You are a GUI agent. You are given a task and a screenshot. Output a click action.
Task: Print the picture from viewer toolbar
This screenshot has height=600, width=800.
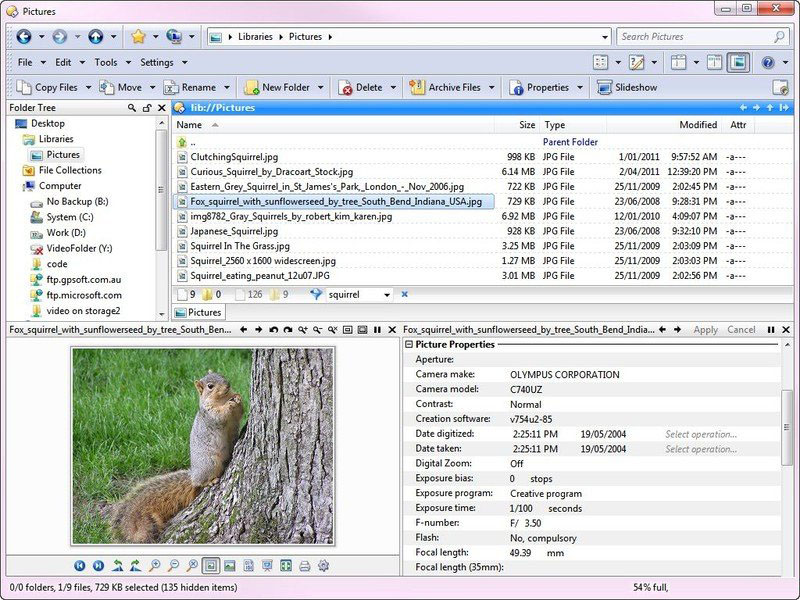click(x=305, y=566)
